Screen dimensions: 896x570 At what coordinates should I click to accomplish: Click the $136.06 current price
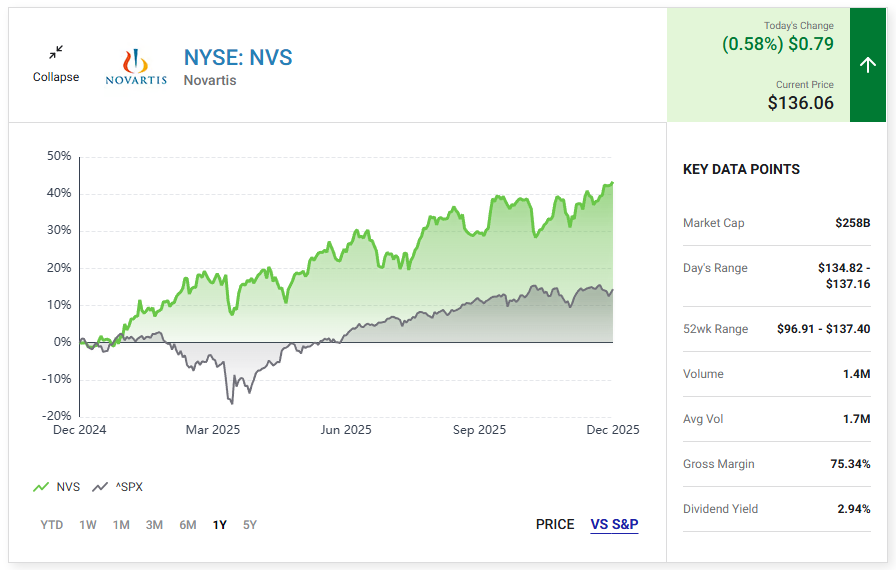[801, 103]
